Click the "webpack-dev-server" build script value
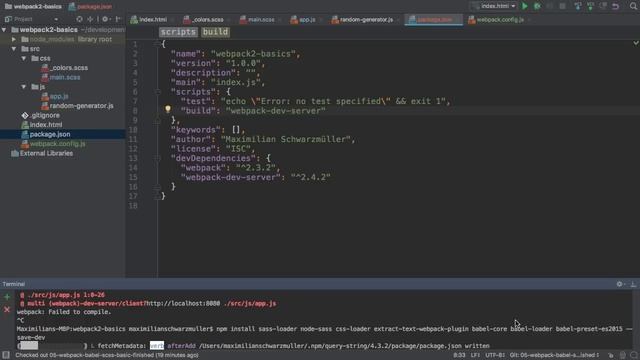Screen dimensions: 640x360 tap(276, 111)
